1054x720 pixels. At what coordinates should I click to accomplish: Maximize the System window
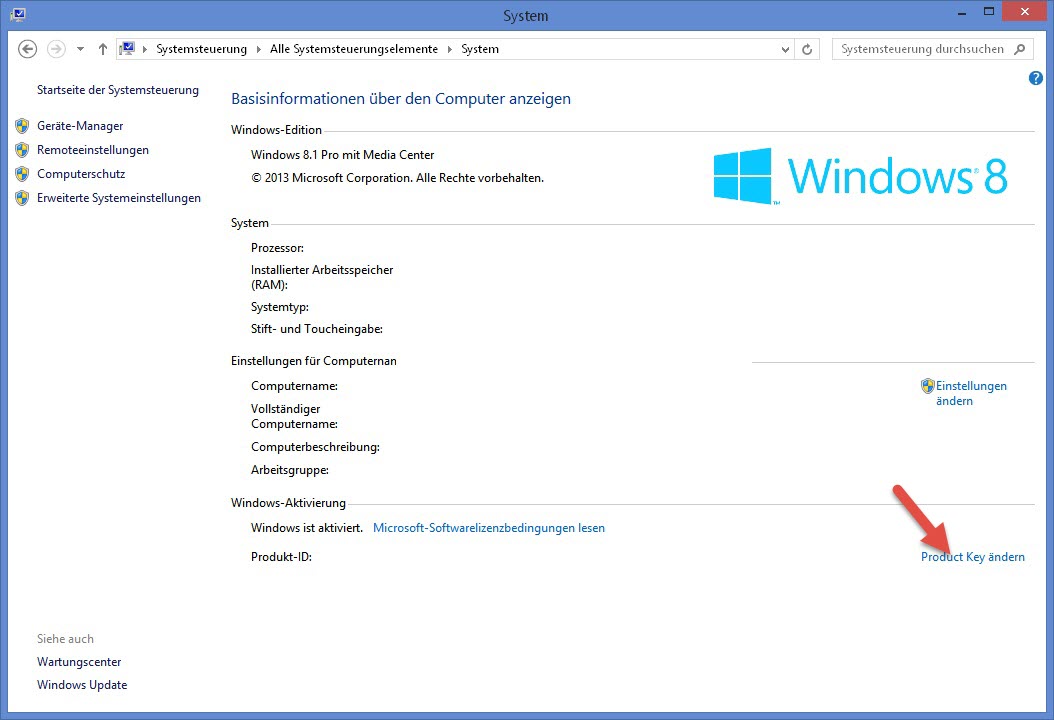(989, 11)
